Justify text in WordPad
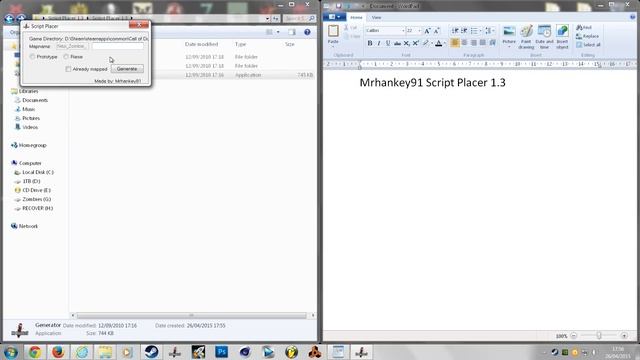The width and height of the screenshot is (640, 360). 483,43
